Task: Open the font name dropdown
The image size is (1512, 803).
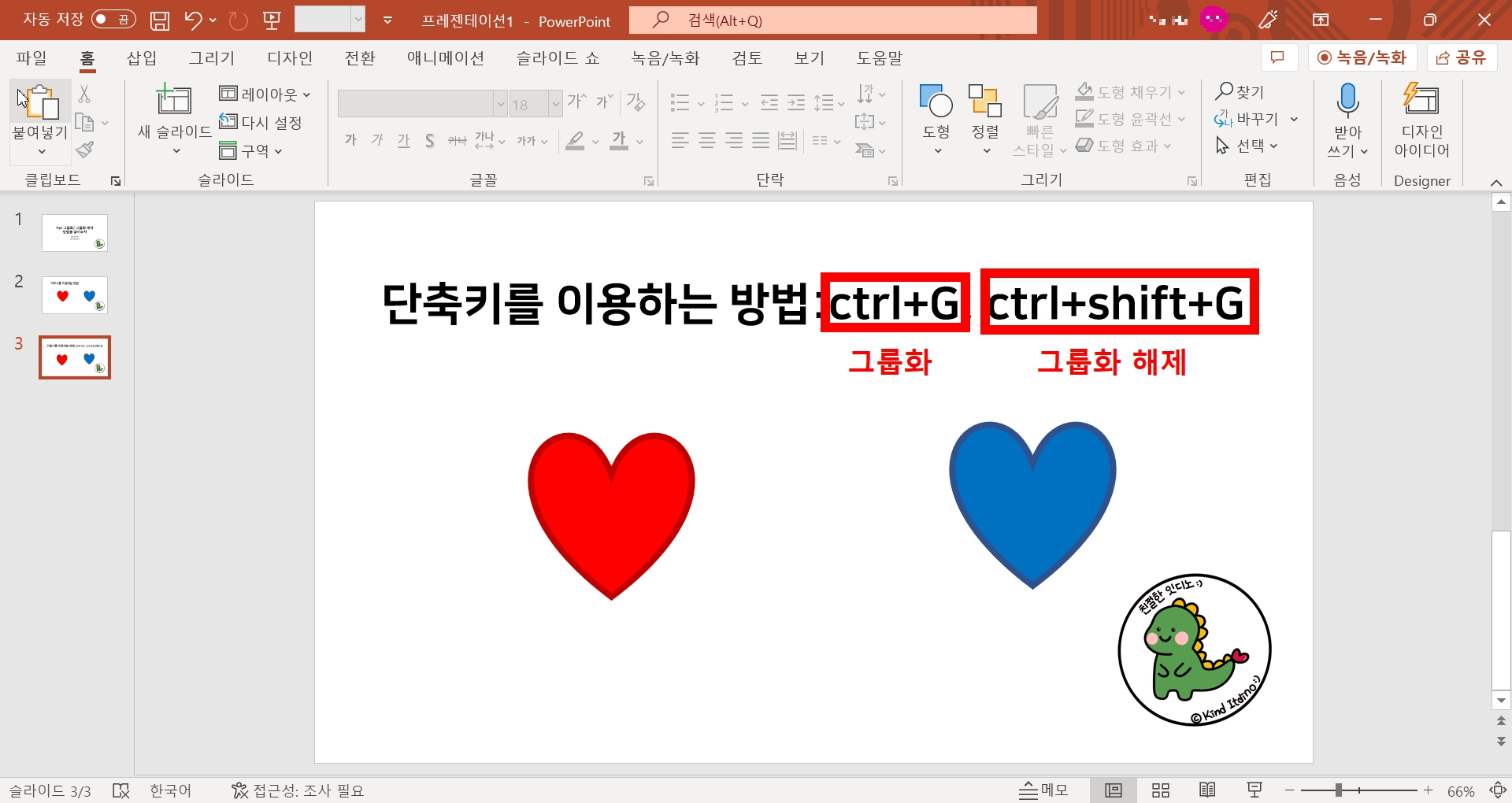Action: coord(500,104)
